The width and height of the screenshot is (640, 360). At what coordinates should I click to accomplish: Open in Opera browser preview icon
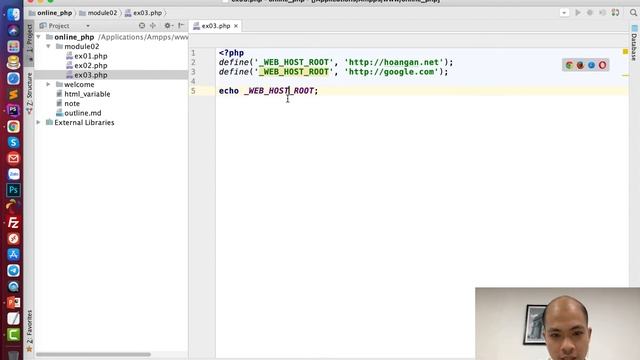tap(602, 65)
